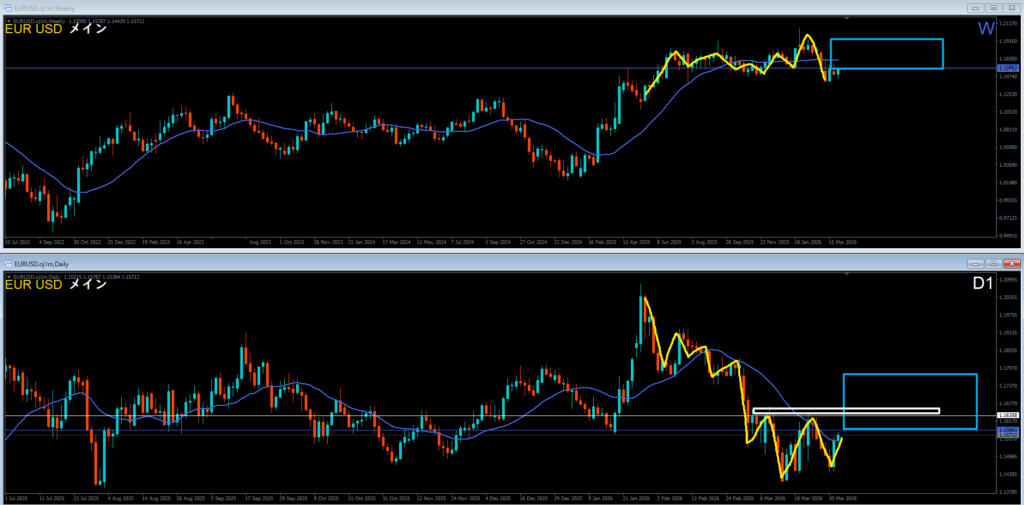Select the blue W timeframe label
The image size is (1024, 505).
point(985,29)
